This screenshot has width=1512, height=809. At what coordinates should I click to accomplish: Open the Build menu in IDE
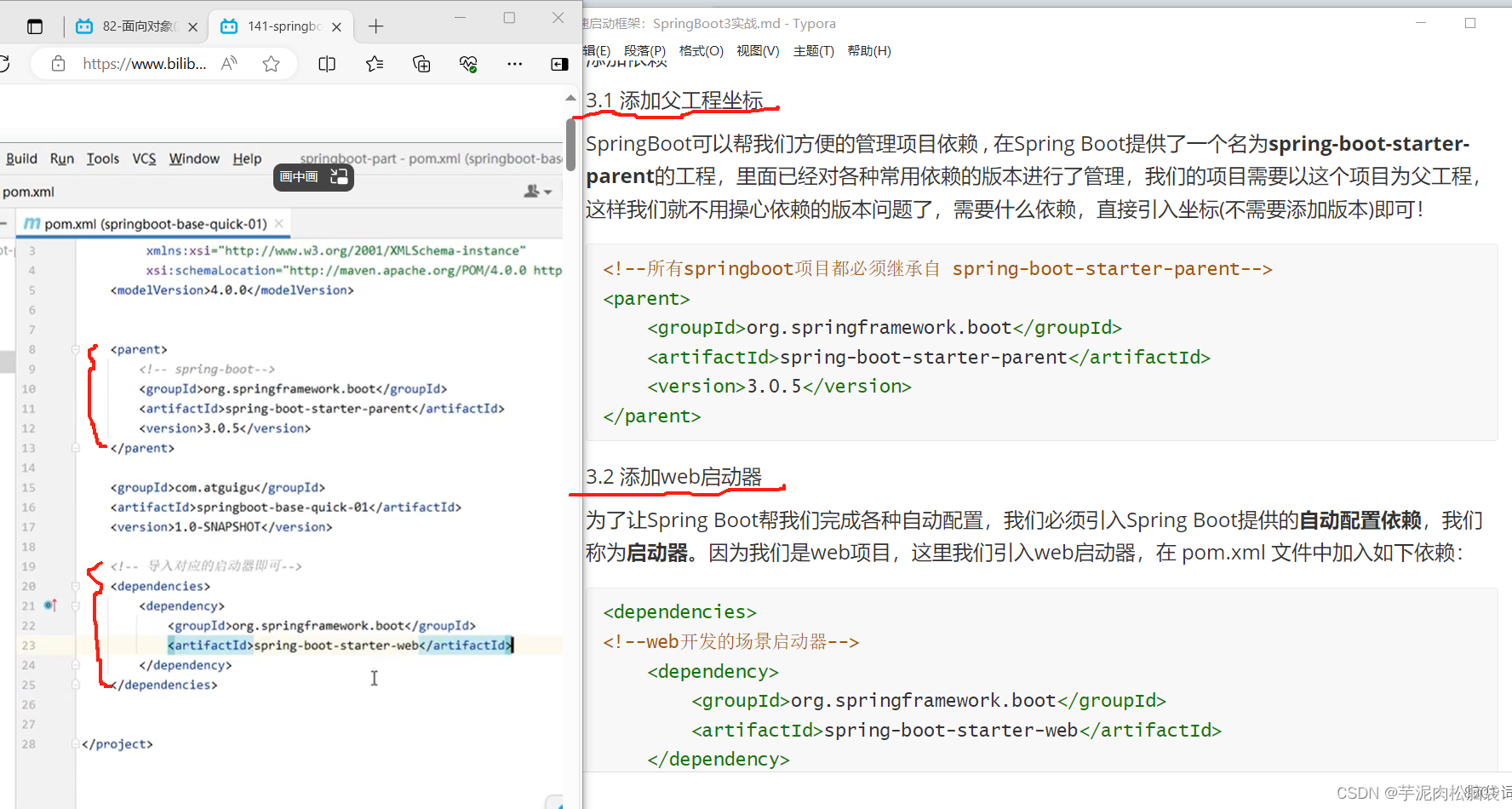21,158
